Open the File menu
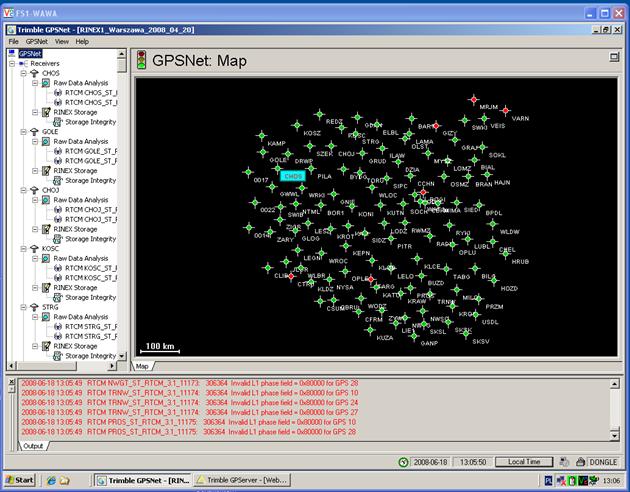Image resolution: width=630 pixels, height=492 pixels. click(13, 41)
